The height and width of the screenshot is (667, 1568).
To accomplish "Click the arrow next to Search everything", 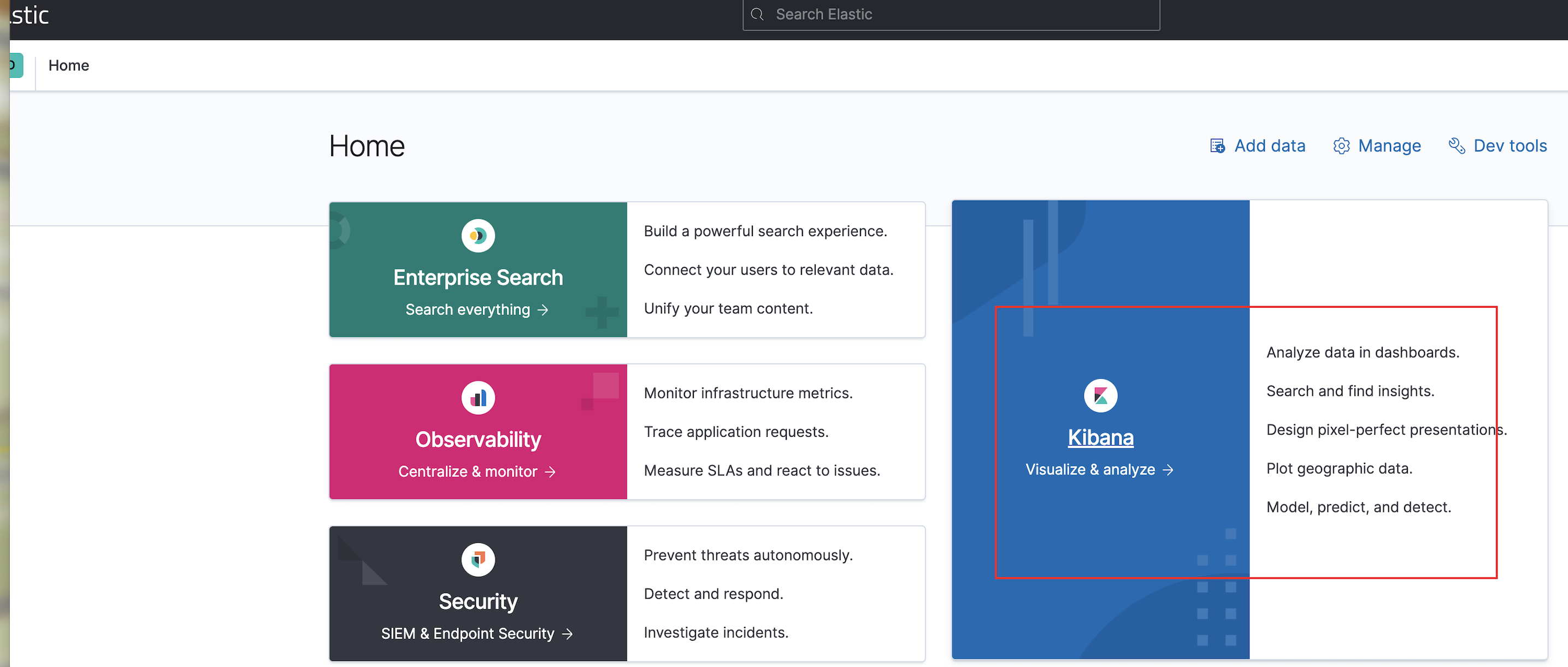I will [543, 311].
